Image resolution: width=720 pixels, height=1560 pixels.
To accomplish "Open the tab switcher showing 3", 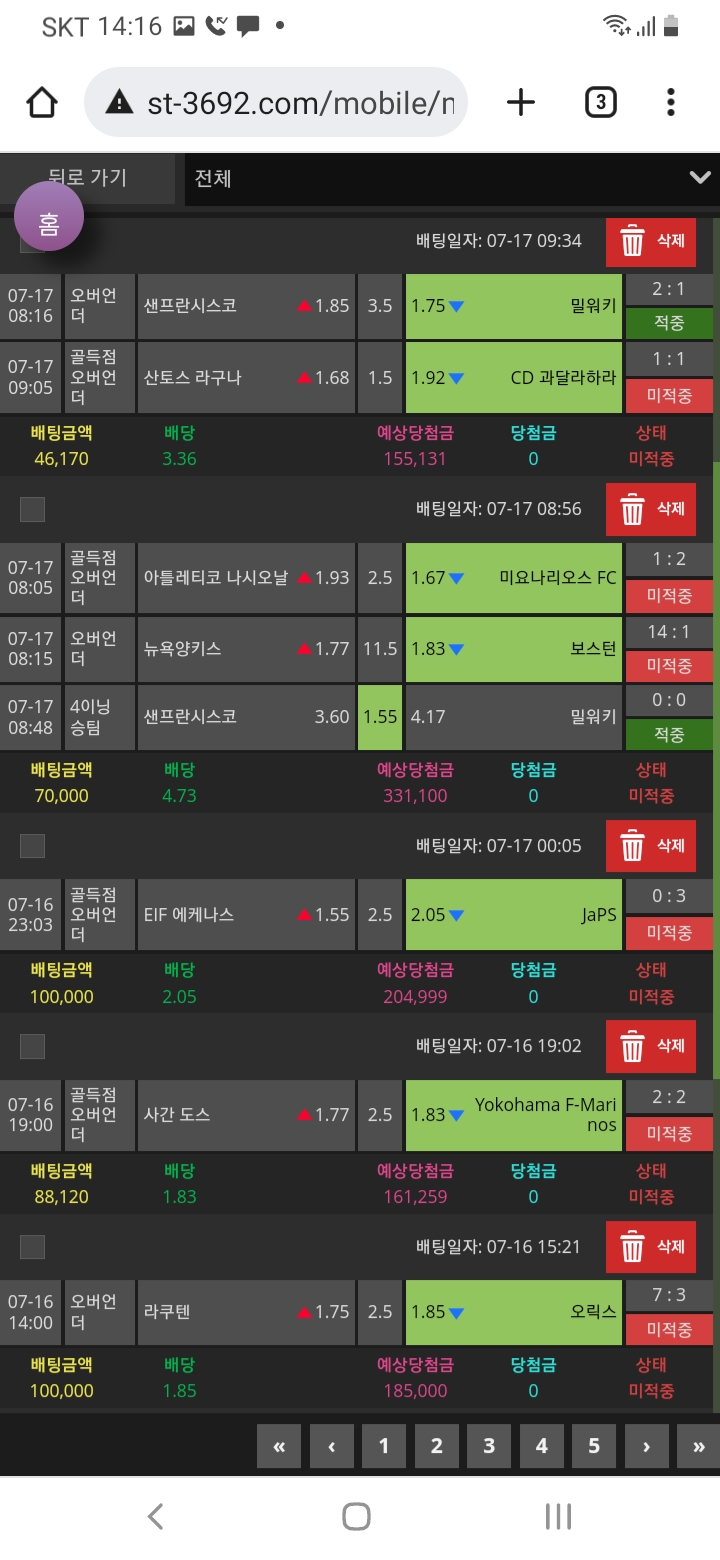I will point(600,102).
